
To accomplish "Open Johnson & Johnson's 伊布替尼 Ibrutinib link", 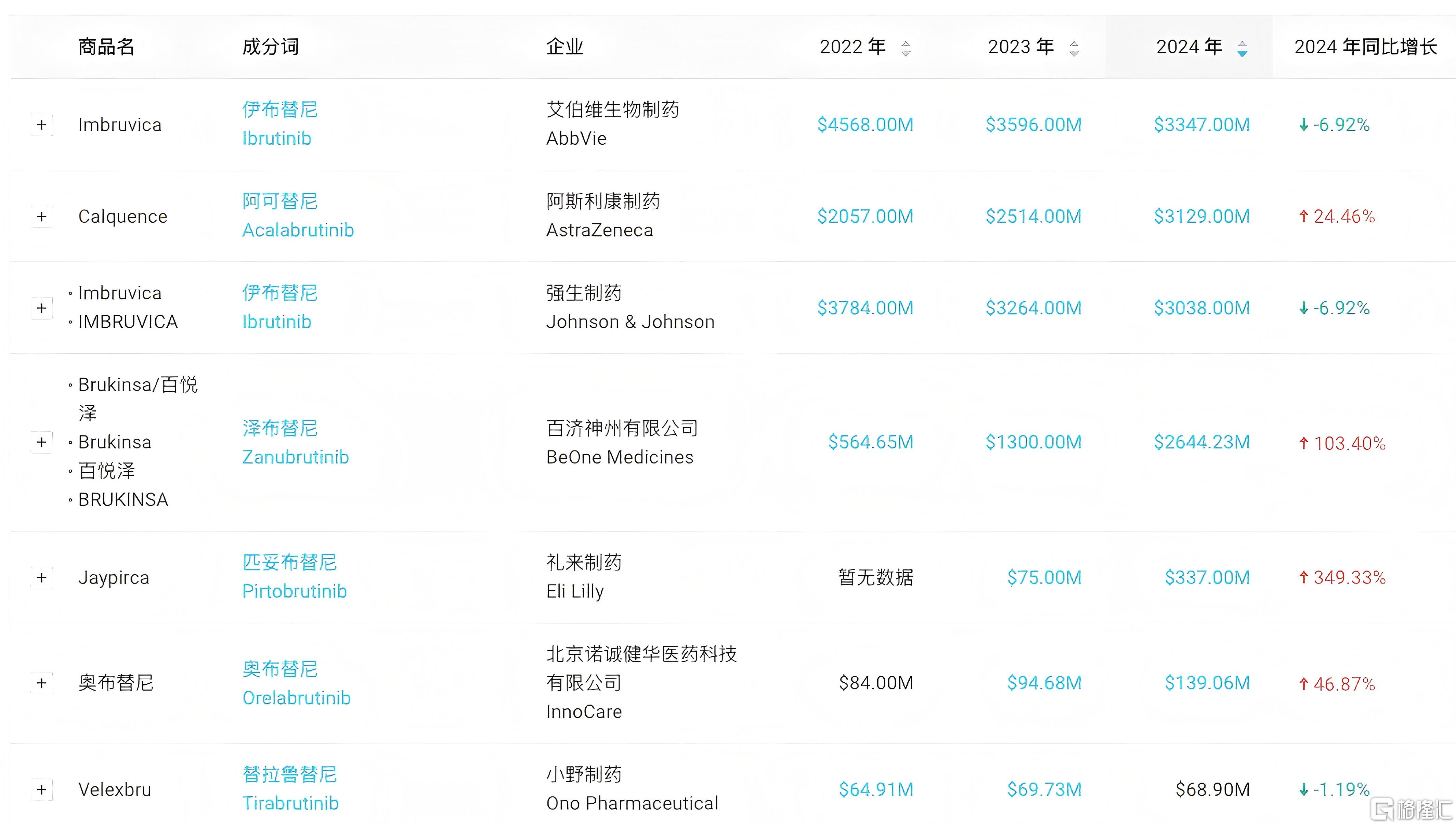I will (x=280, y=307).
